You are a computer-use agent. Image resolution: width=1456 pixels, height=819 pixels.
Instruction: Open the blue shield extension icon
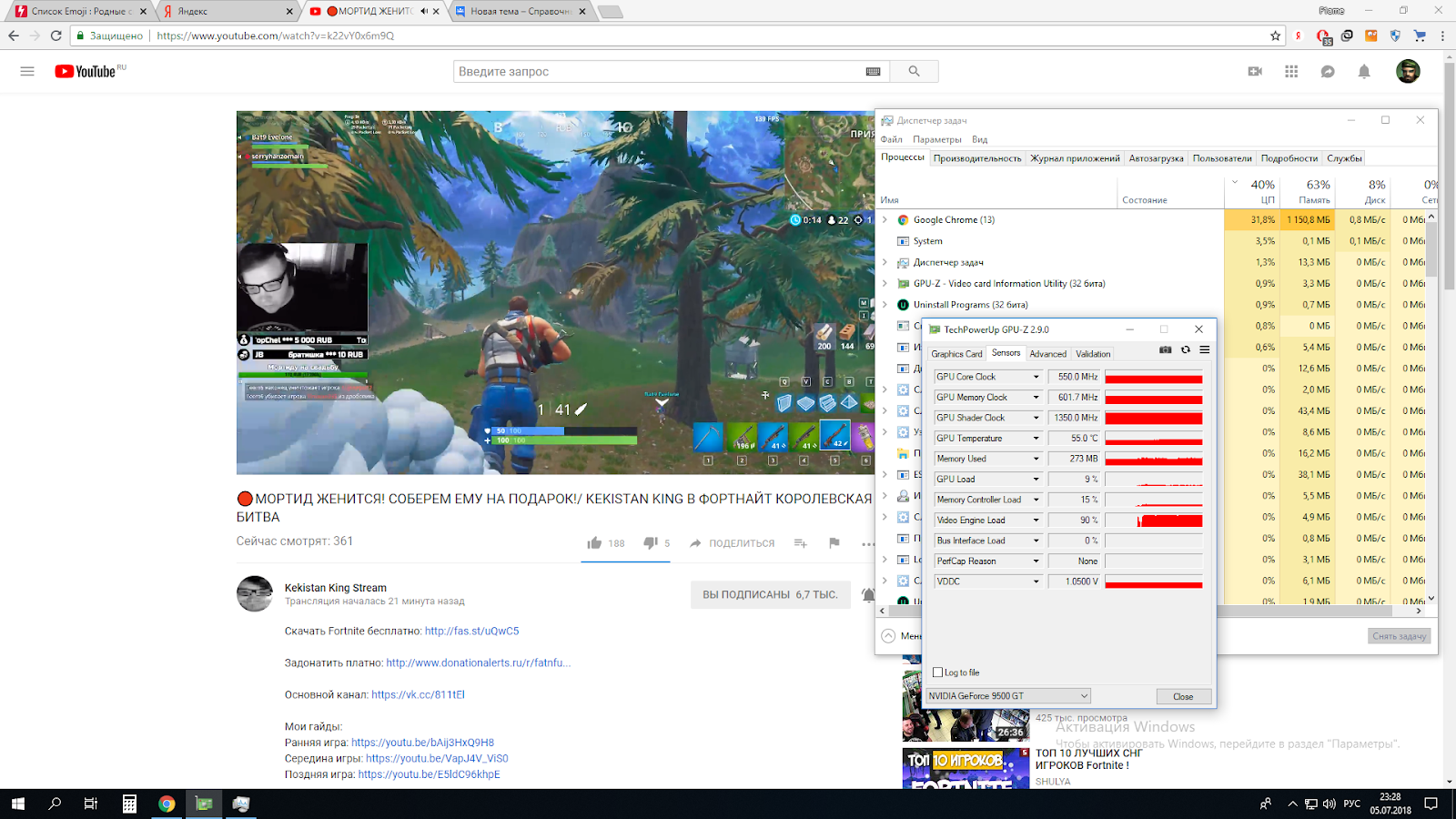1395,35
